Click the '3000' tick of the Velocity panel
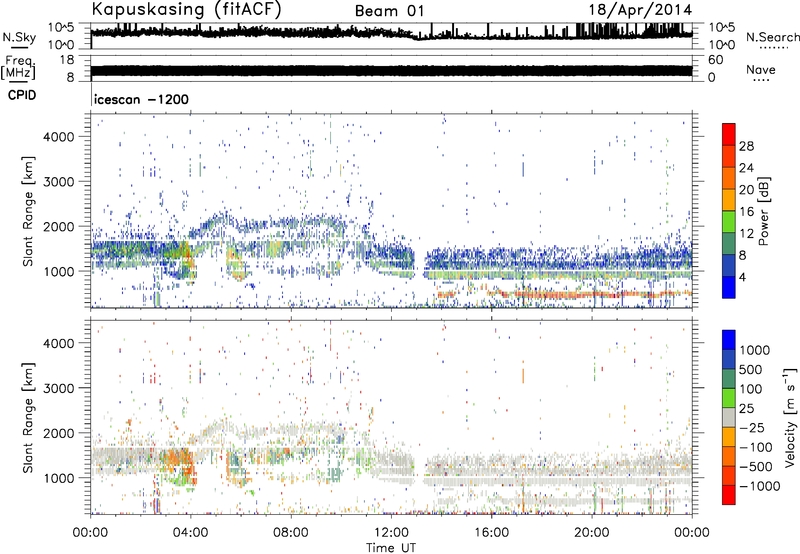Screen dimensions: 800x554 (x=58, y=388)
